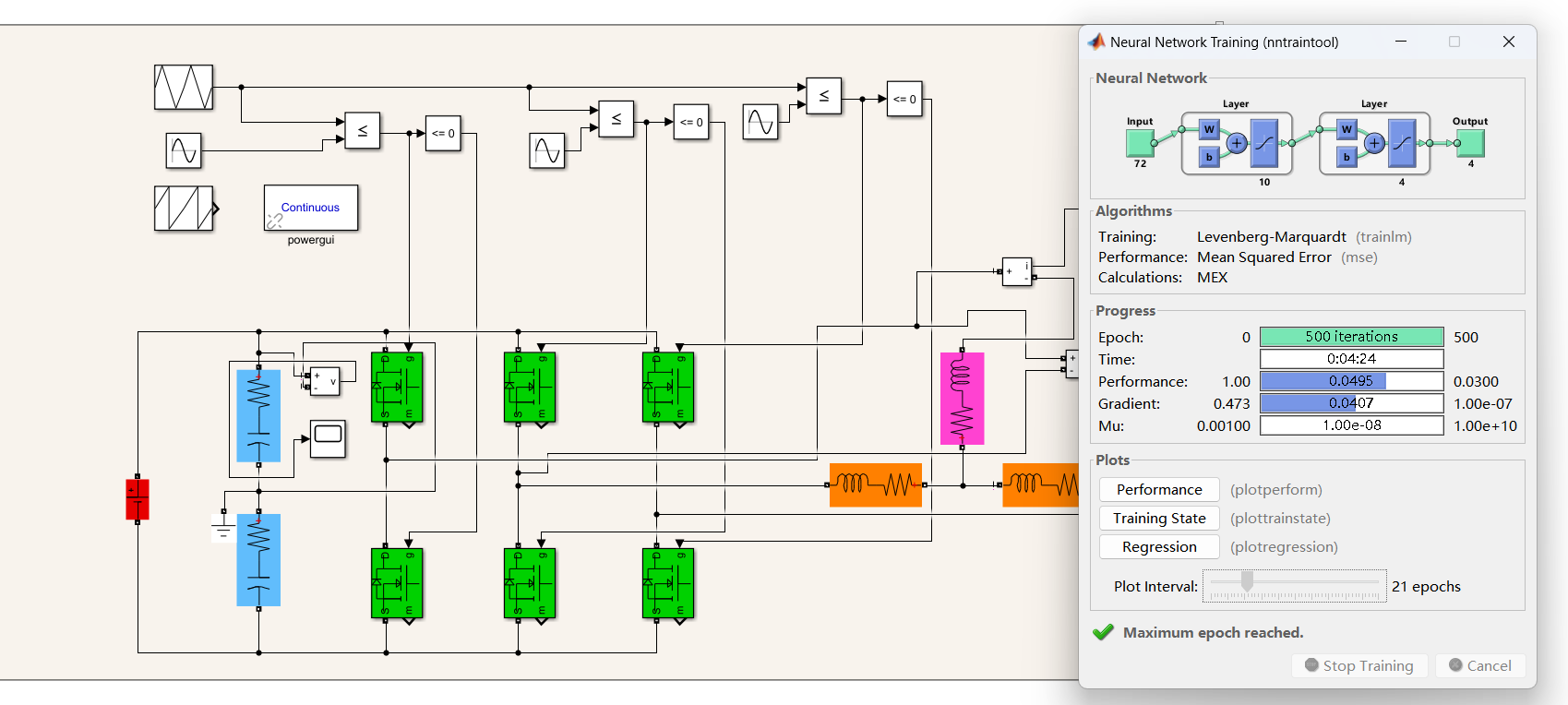Viewport: 1568px width, 705px height.
Task: Click the magenta RL load block
Action: [x=962, y=399]
